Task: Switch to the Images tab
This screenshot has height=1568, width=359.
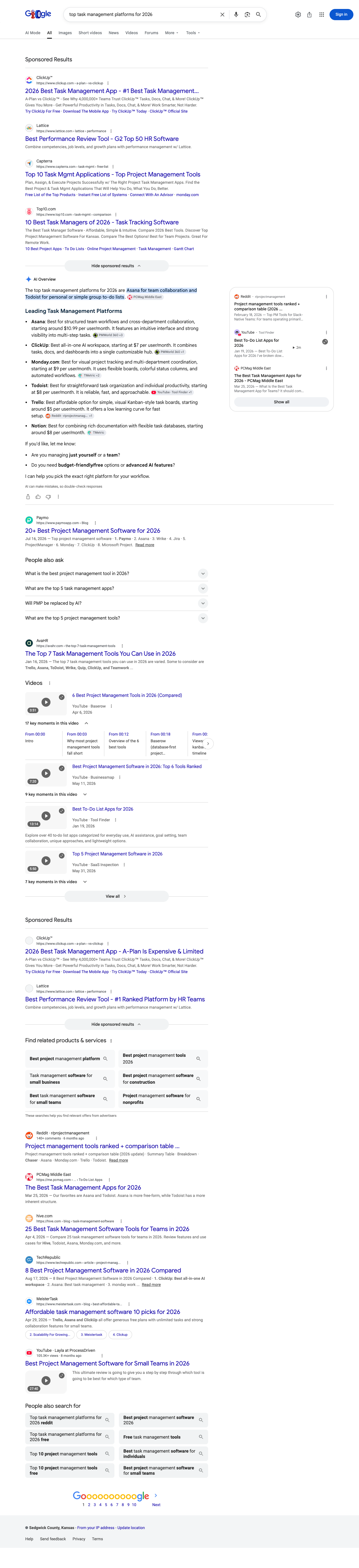Action: pyautogui.click(x=65, y=33)
